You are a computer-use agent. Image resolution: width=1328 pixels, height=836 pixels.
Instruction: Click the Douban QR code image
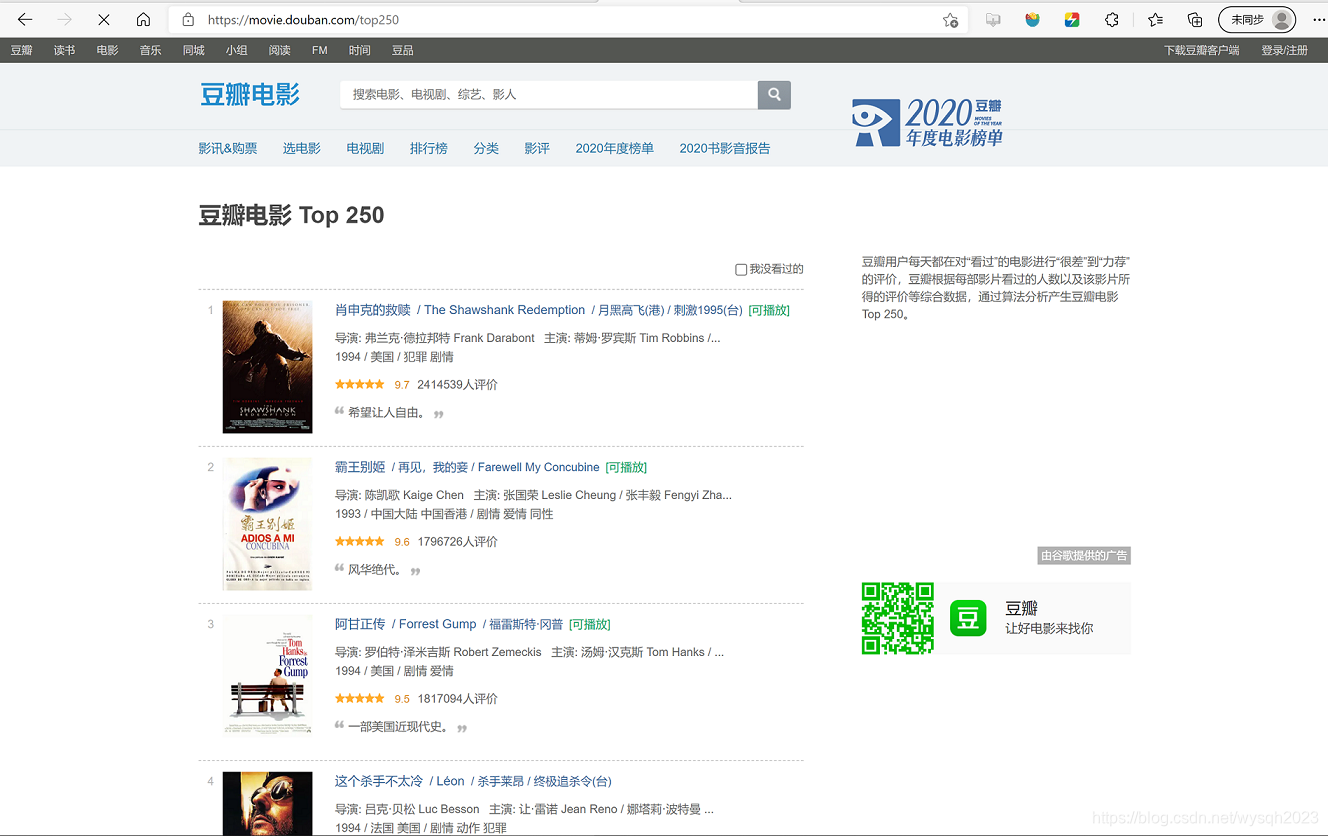[x=898, y=618]
